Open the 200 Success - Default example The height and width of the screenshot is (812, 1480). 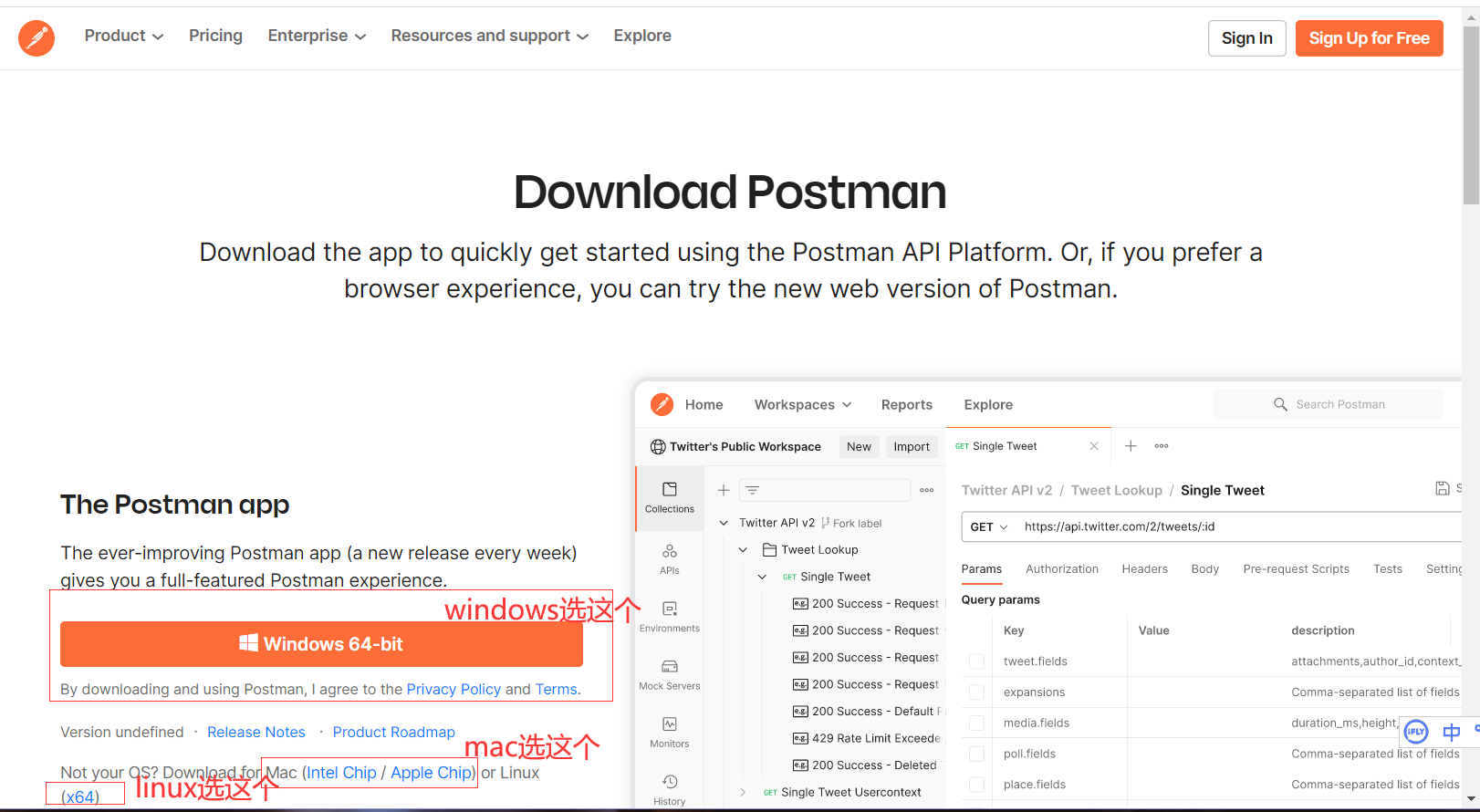tap(867, 712)
